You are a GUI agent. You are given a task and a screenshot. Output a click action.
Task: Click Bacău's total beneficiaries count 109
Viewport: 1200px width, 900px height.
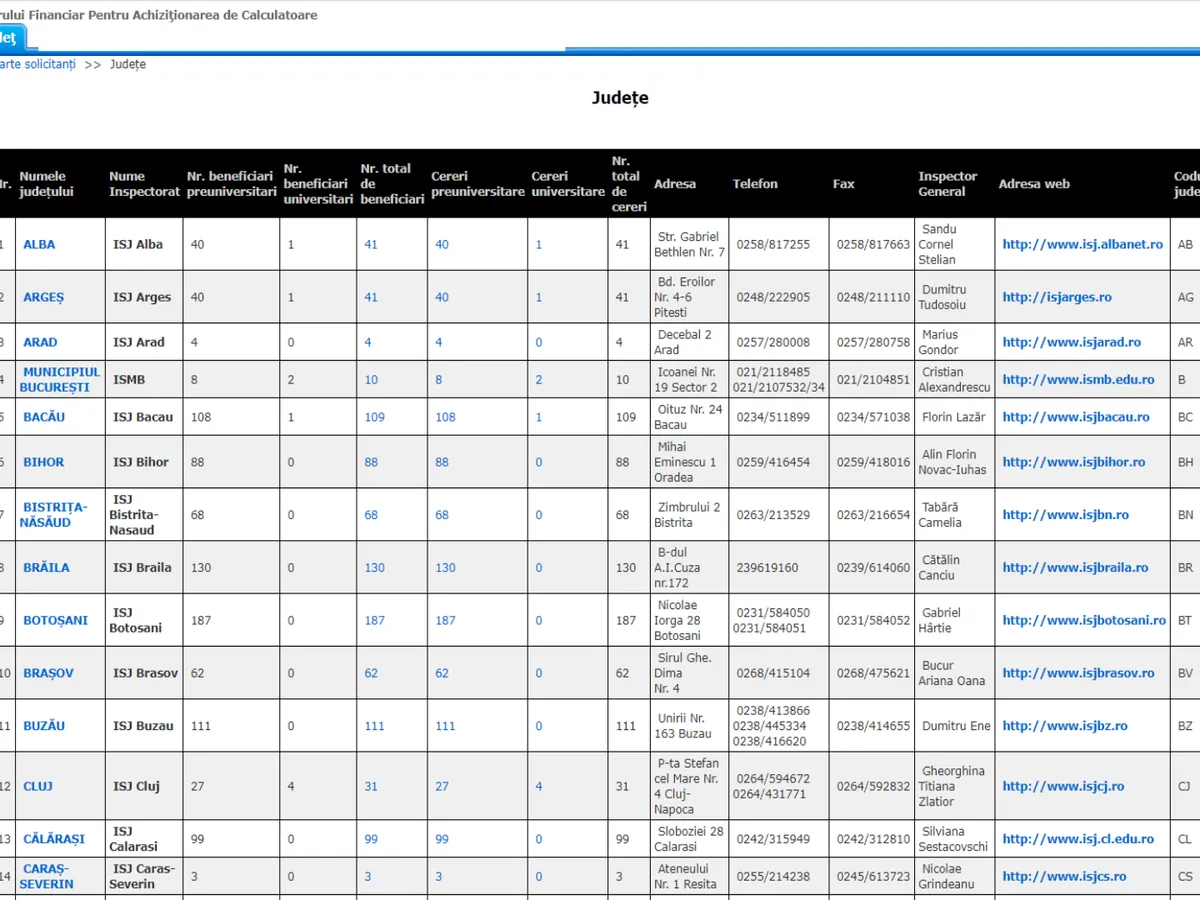[x=374, y=417]
